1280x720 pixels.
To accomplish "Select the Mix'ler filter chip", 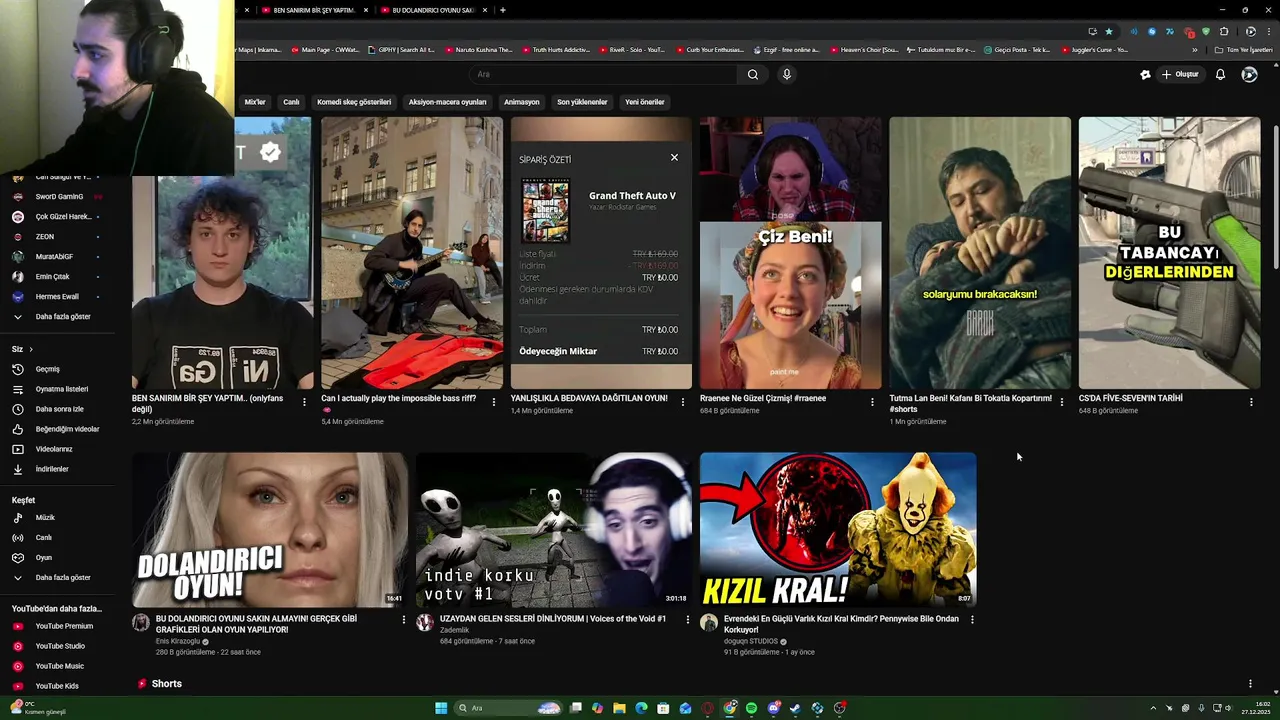I will coord(255,102).
